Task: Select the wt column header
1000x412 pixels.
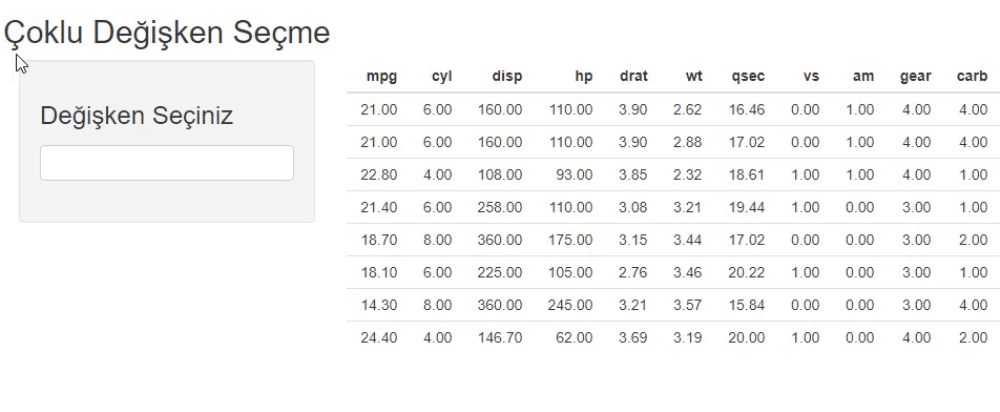Action: (694, 77)
